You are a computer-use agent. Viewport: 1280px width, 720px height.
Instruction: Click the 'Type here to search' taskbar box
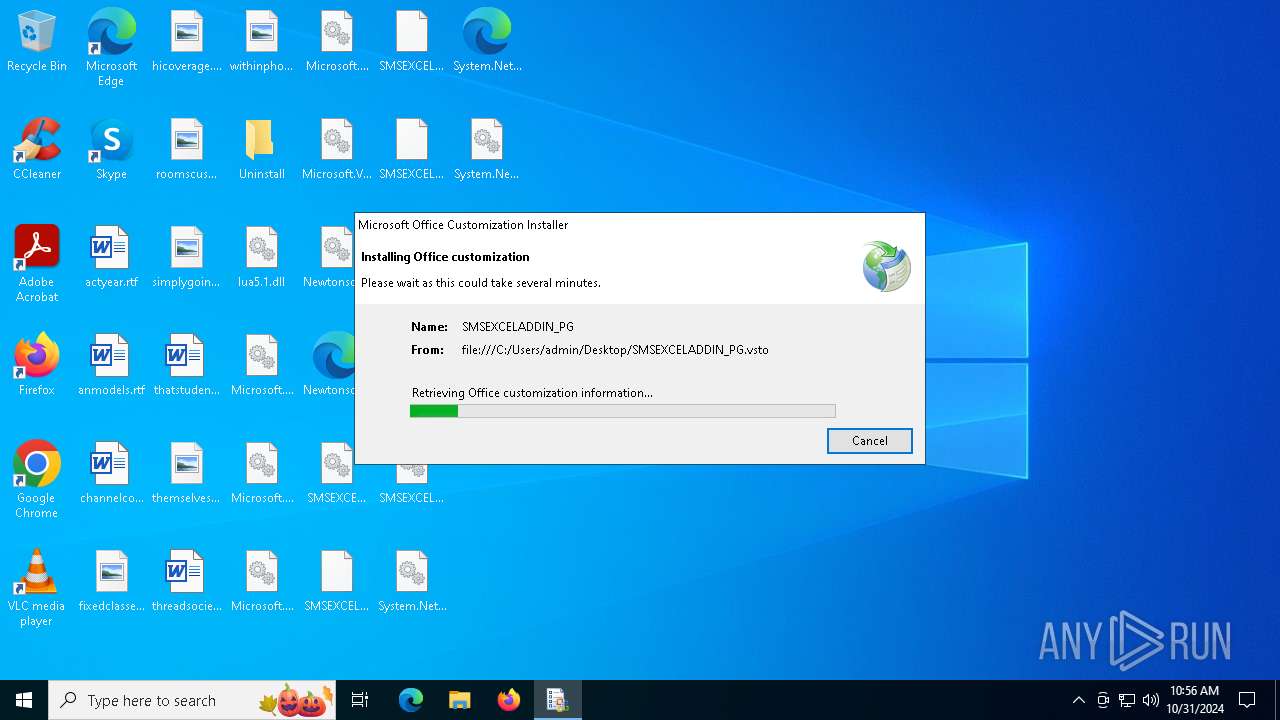(x=192, y=700)
